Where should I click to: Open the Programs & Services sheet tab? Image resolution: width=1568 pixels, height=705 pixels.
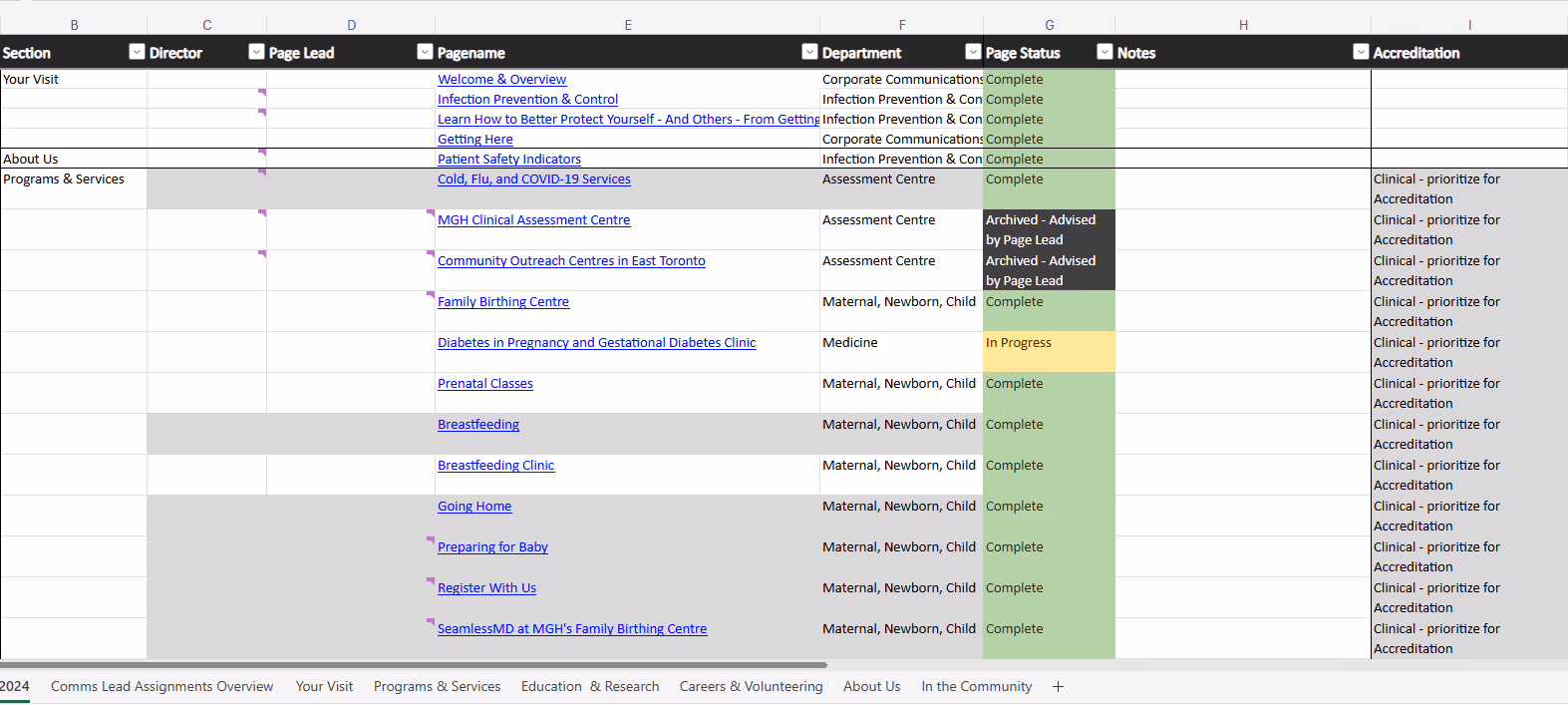click(x=437, y=686)
